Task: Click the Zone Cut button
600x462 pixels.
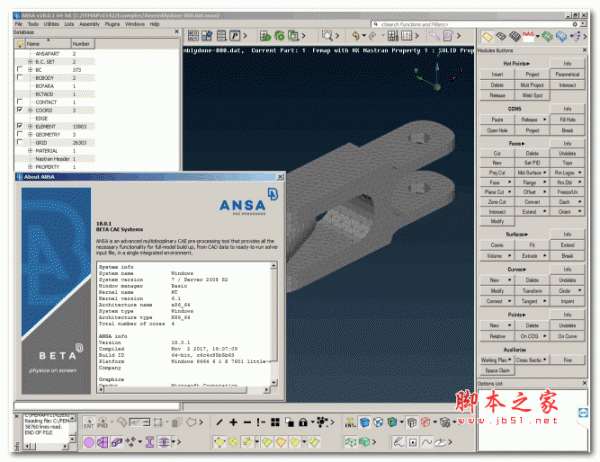Action: click(497, 202)
